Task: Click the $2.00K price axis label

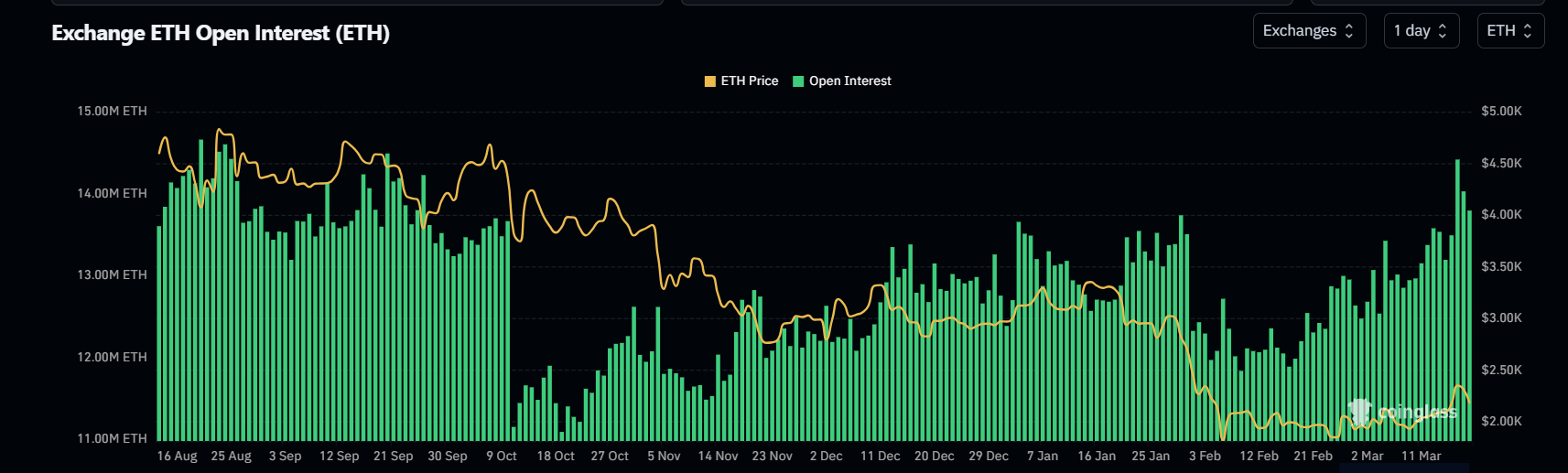Action: click(x=1501, y=422)
